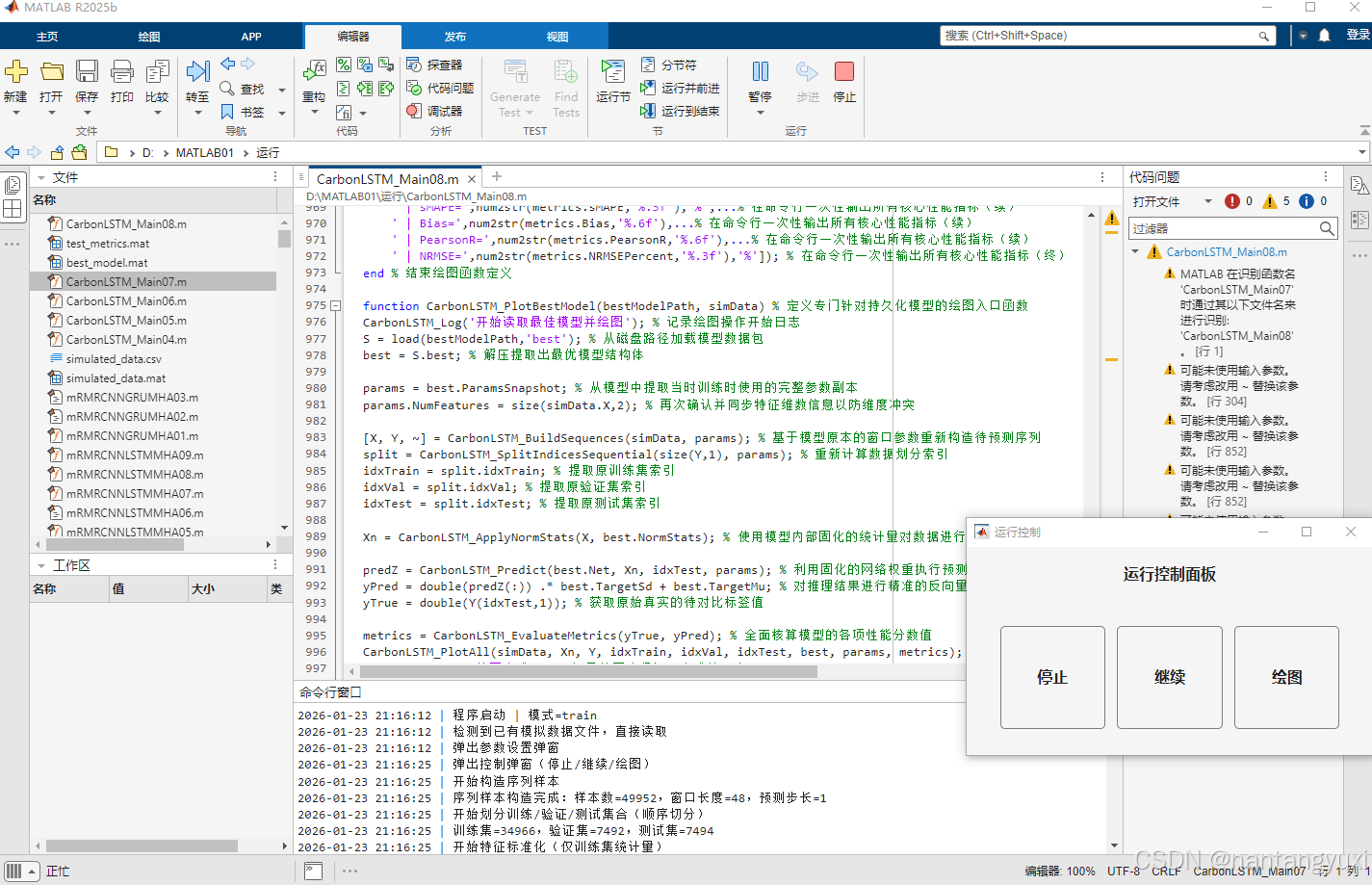Open Code Issues (代码问题) analyzer

point(440,88)
